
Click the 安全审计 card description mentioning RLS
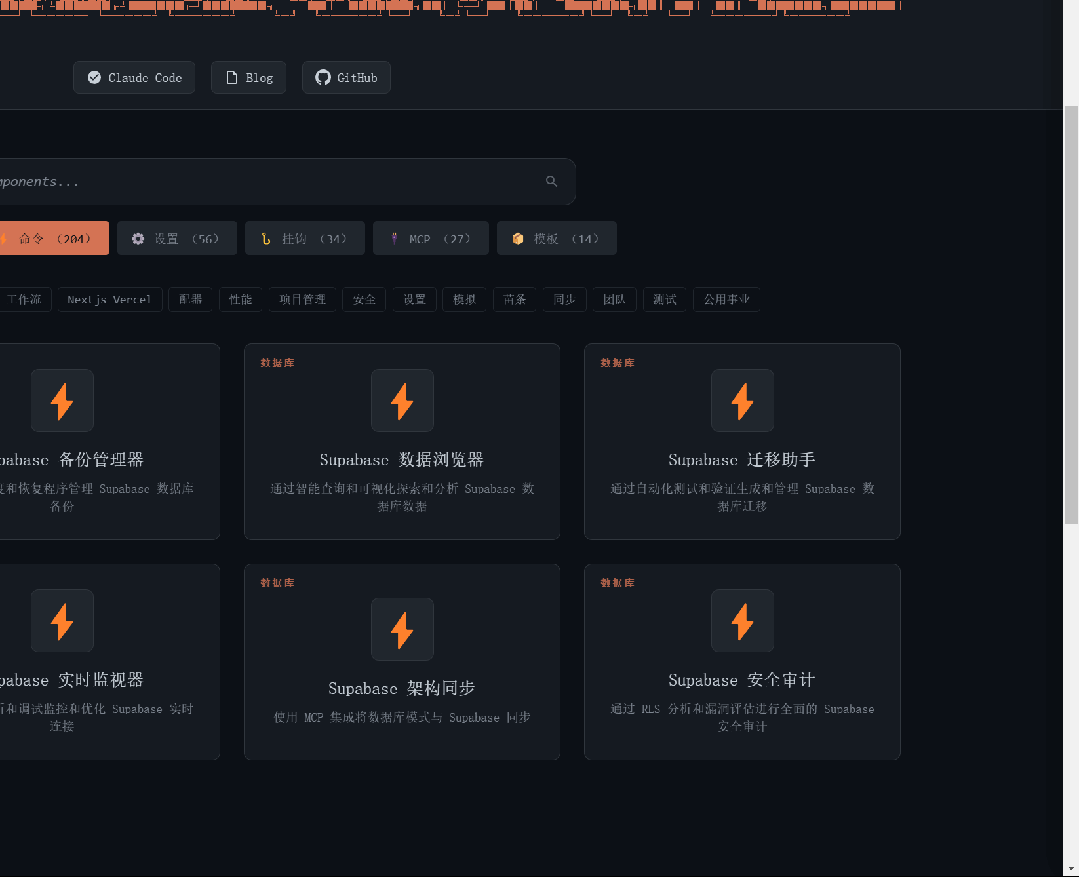pyautogui.click(x=742, y=717)
